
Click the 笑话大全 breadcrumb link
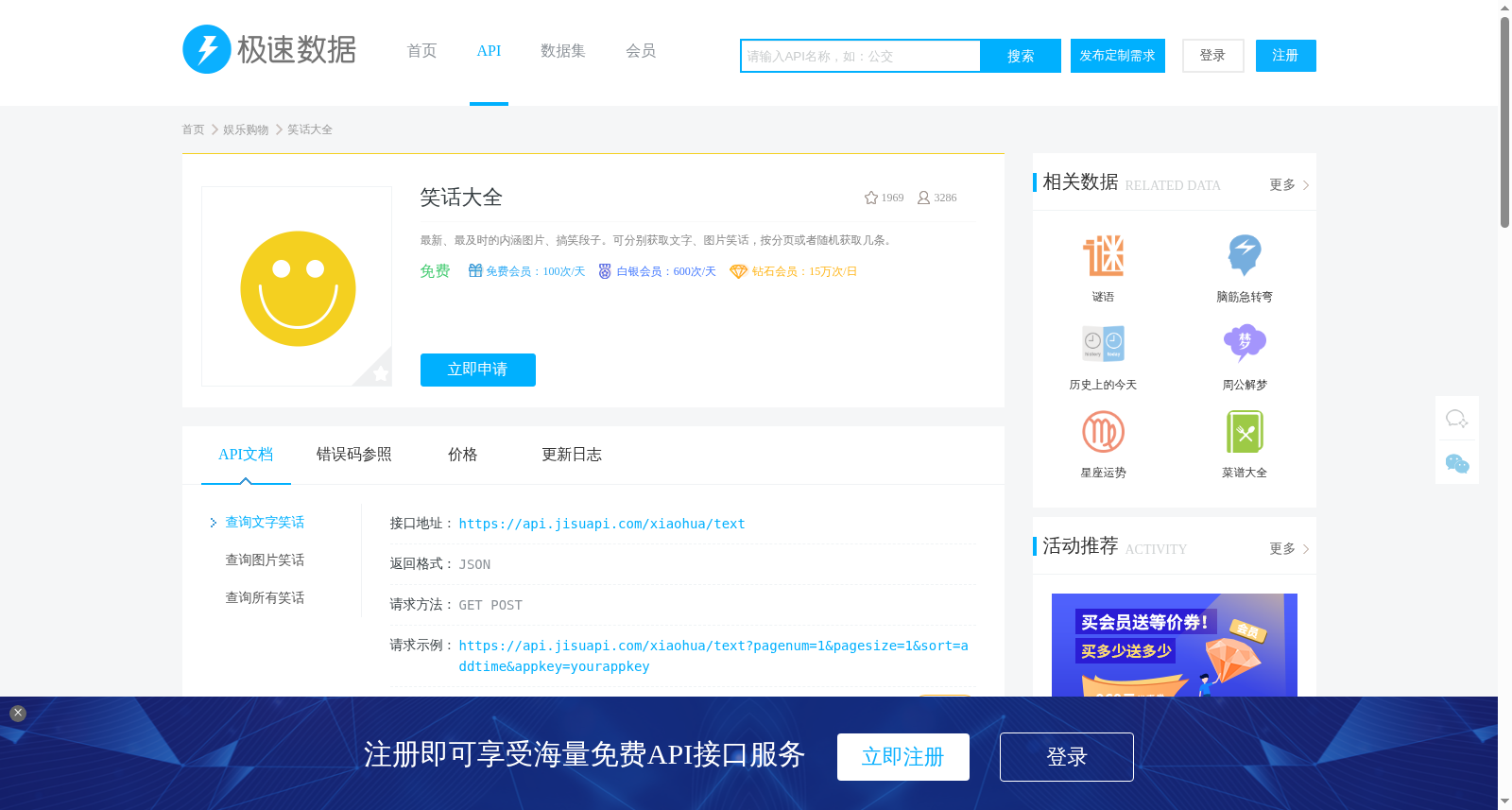pyautogui.click(x=310, y=129)
